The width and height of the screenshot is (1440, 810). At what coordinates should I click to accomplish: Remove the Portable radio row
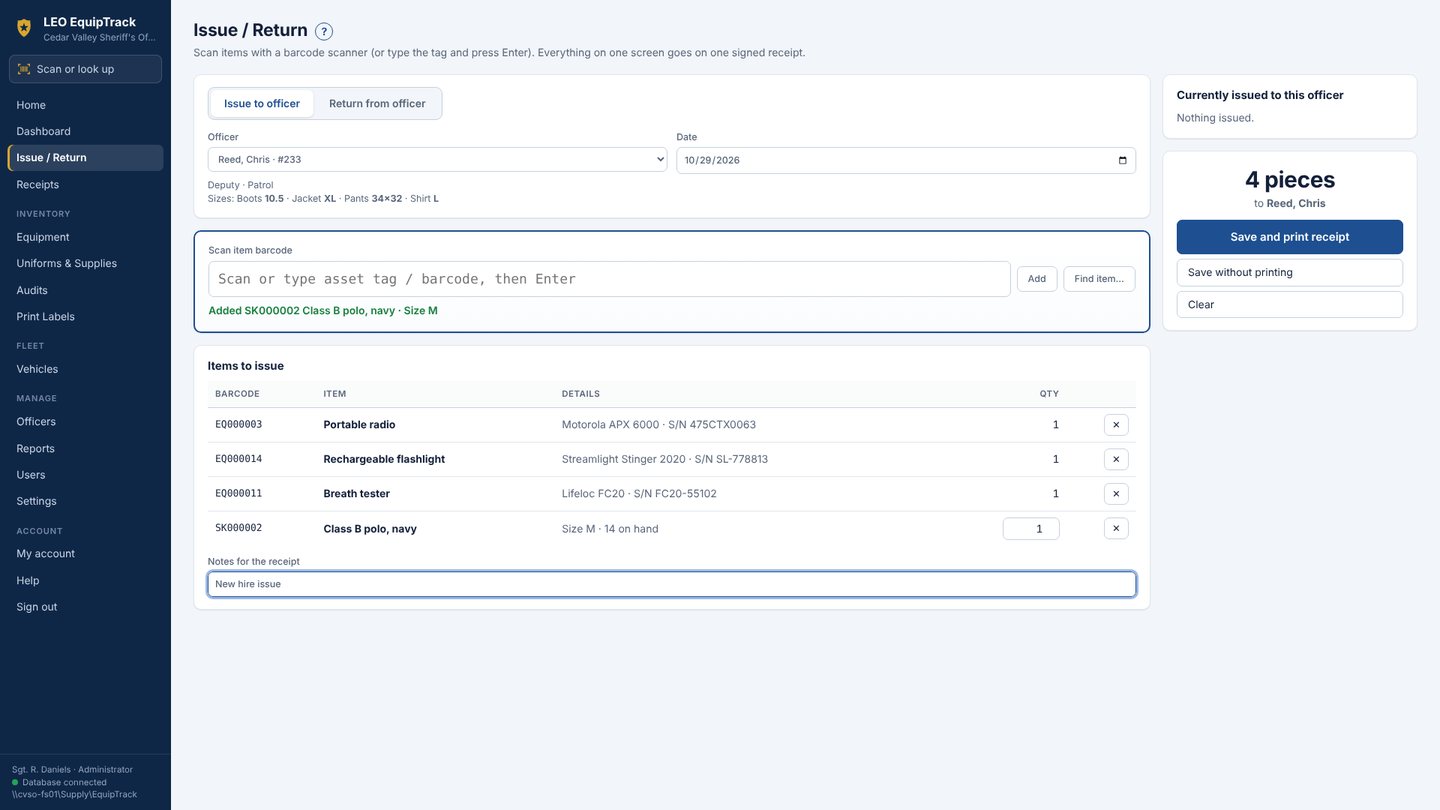1116,425
